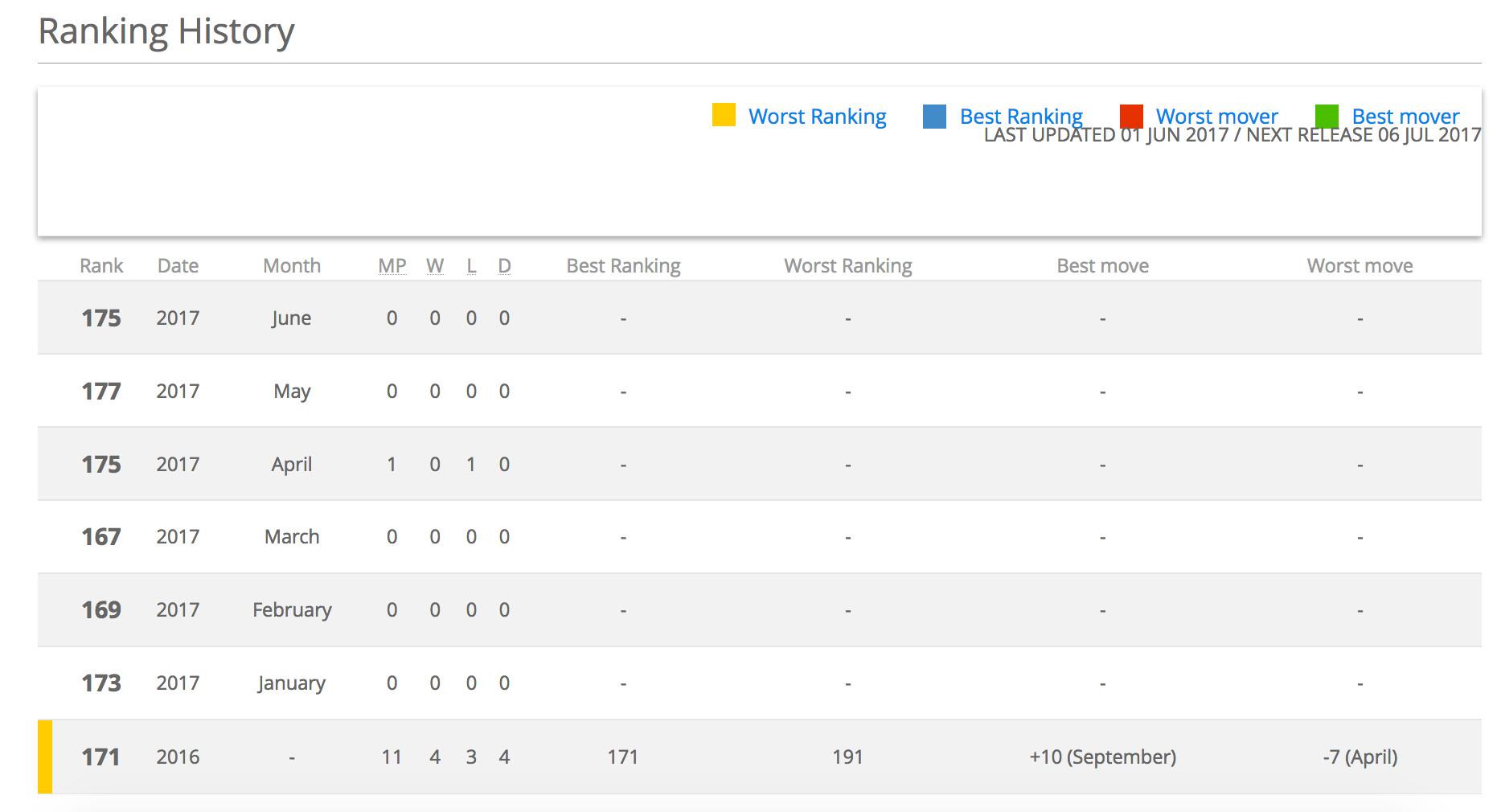Toggle the Worst Ranking legend label

817,117
